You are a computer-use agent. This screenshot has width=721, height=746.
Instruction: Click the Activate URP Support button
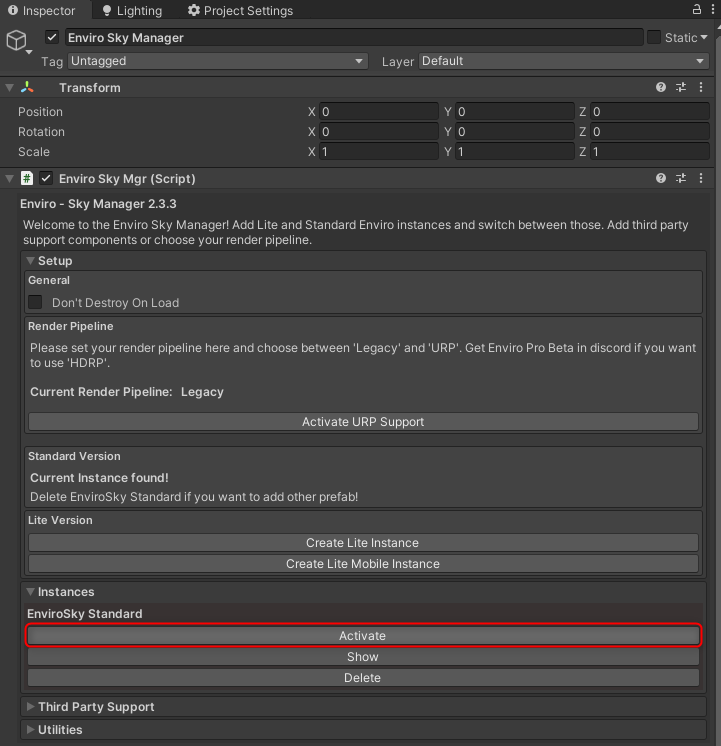[363, 422]
